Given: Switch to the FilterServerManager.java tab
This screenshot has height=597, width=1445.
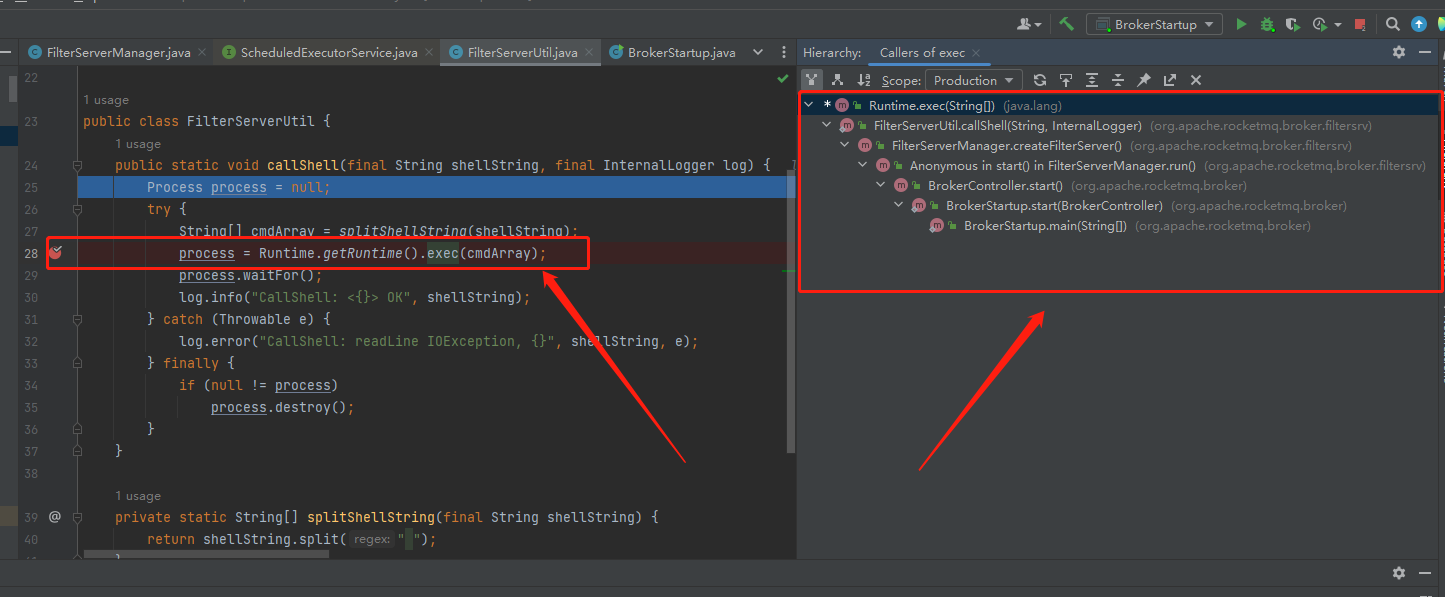Looking at the screenshot, I should (x=118, y=52).
